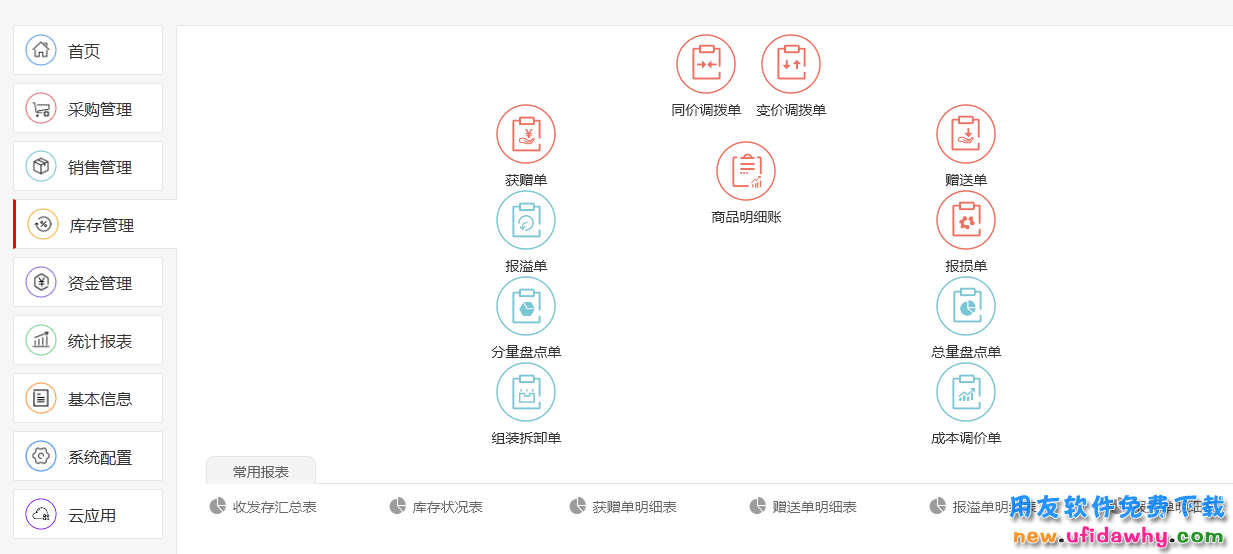Screen dimensions: 1233x554
Task: Click the 获赠单 icon
Action: [x=526, y=134]
